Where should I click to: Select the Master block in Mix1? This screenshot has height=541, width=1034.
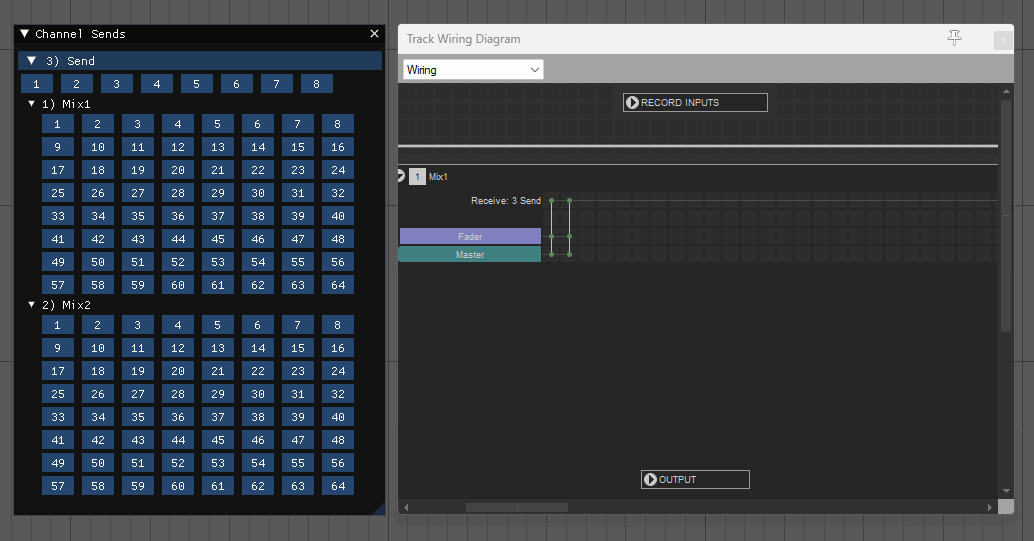470,255
